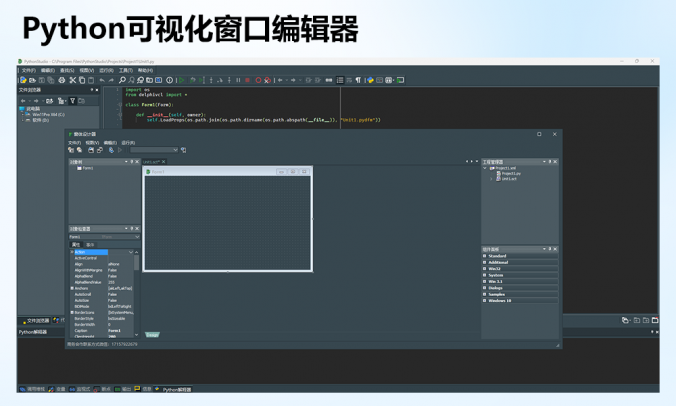Click the Form1 design surface grid
The width and height of the screenshot is (676, 406).
tap(228, 223)
